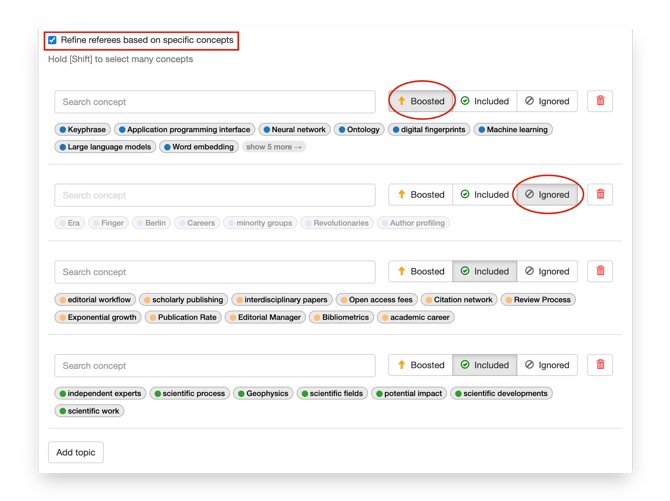Set Keyphrase topic row to Boosted
The height and width of the screenshot is (501, 670).
pos(421,101)
